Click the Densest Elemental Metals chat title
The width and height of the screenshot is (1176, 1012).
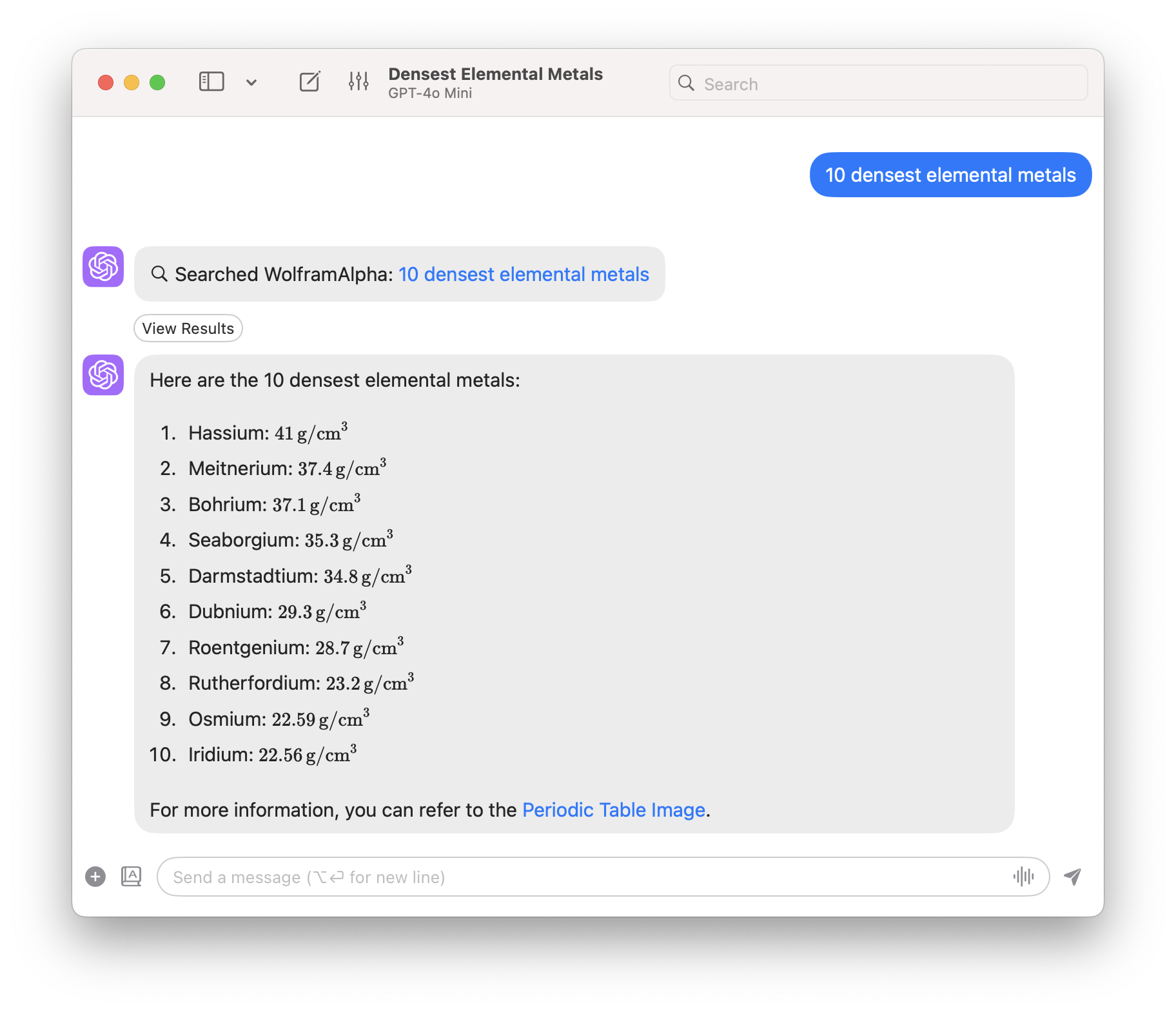(x=495, y=74)
